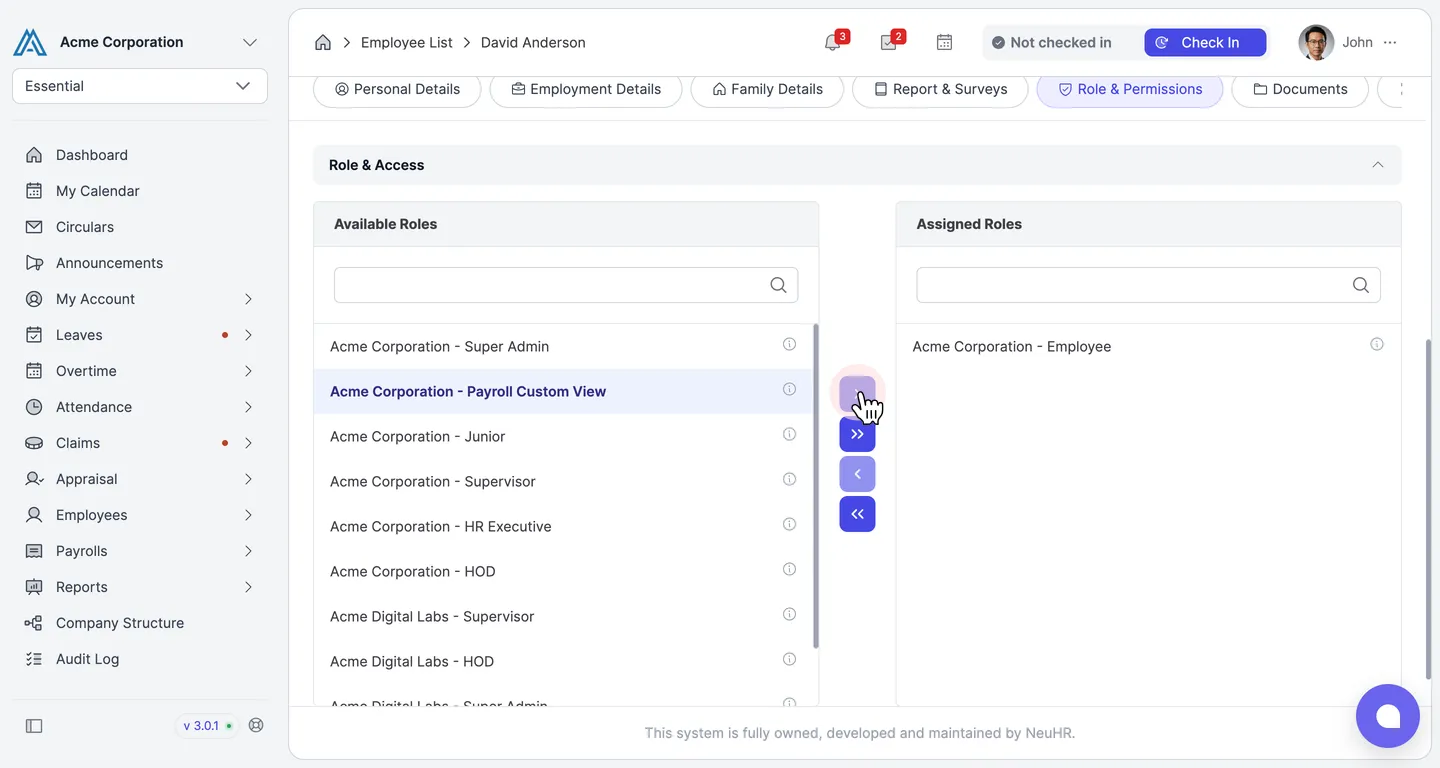Screen dimensions: 1440x768
Task: Click the info icon for Payroll Custom View
Action: [789, 389]
